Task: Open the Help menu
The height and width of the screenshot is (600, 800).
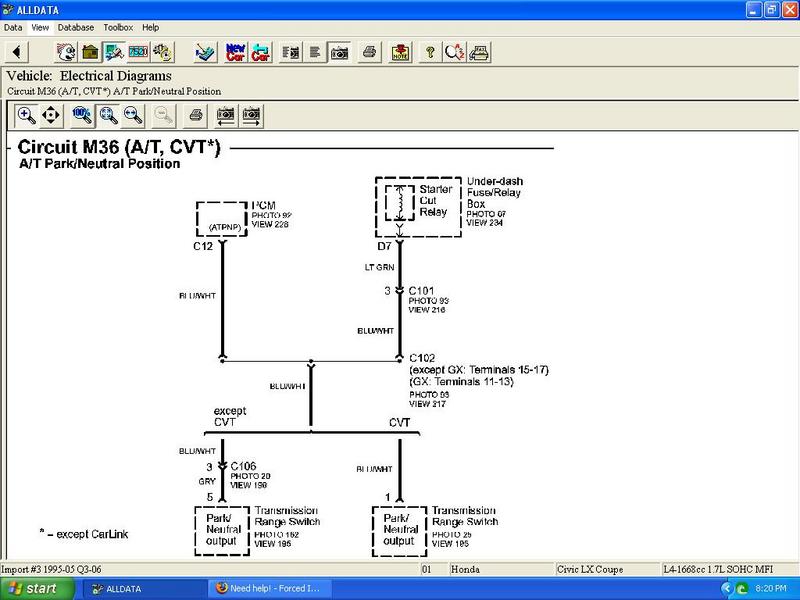Action: [150, 27]
